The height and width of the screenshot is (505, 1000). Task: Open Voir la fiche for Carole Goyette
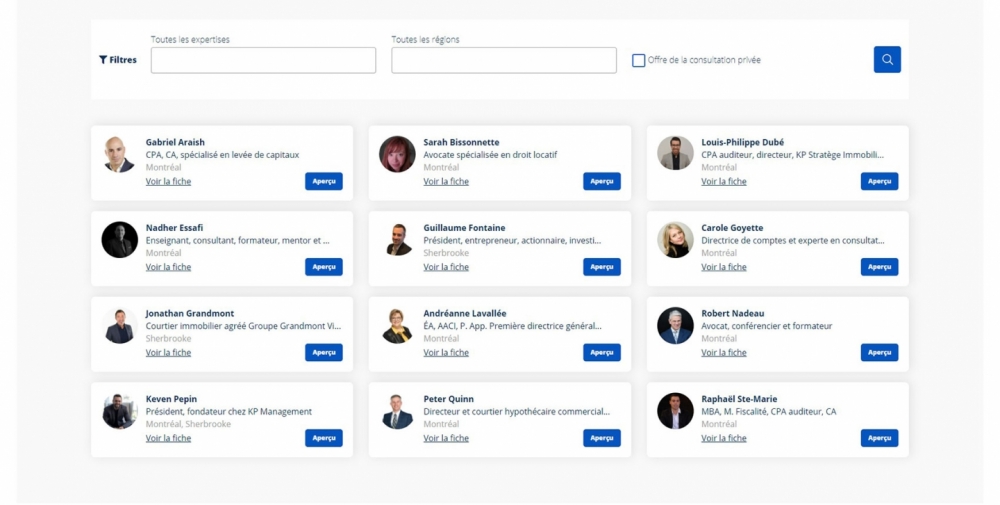coord(723,267)
